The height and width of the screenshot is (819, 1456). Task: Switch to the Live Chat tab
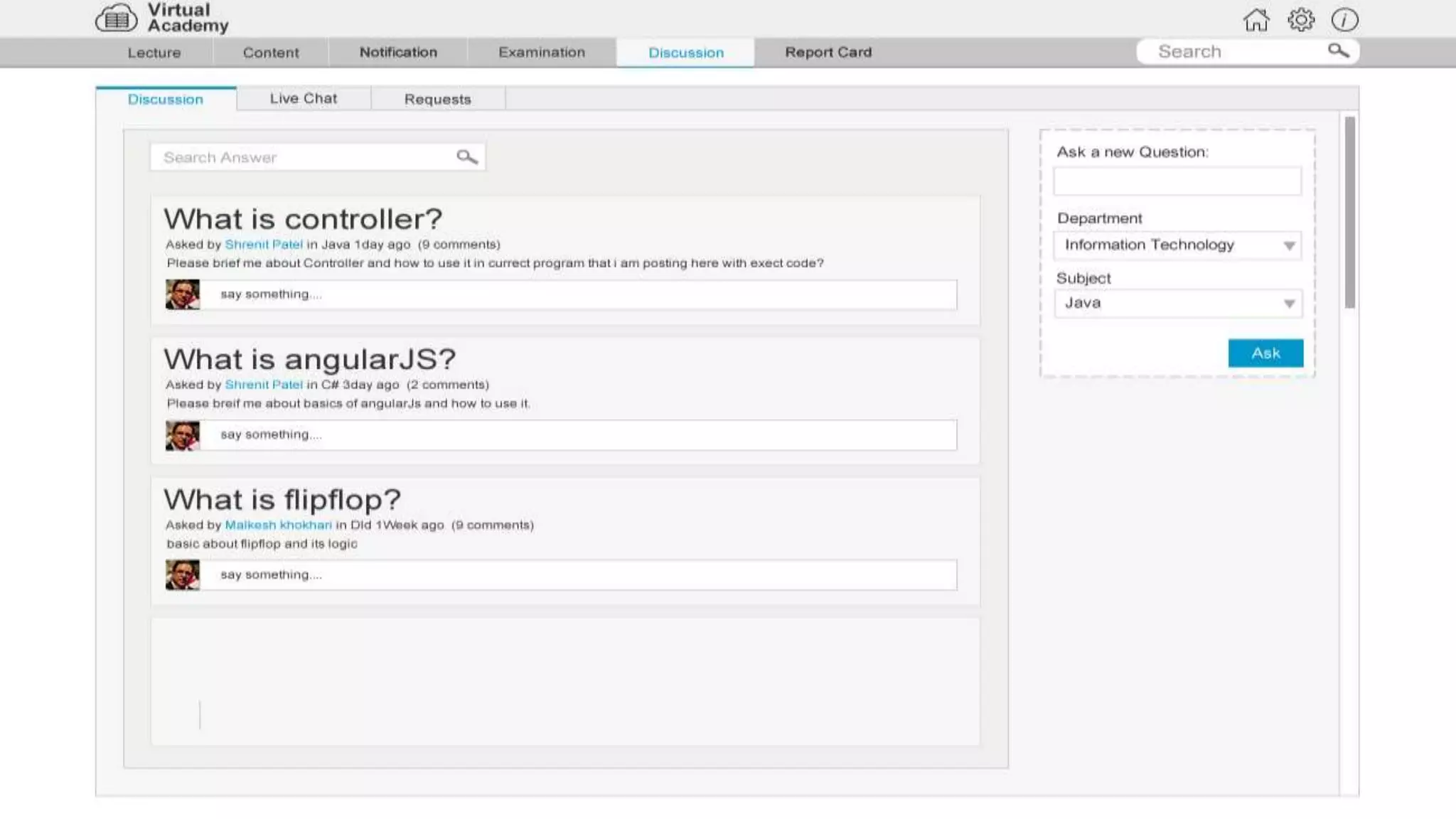(303, 99)
